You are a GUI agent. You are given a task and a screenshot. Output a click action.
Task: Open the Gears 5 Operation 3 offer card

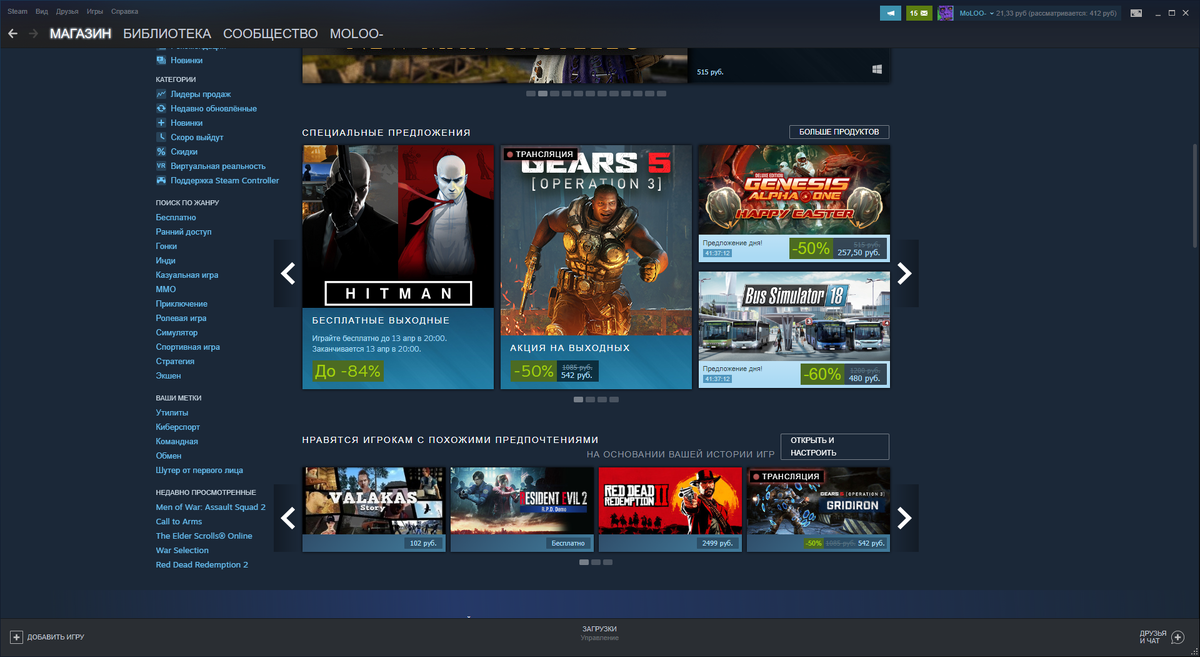point(596,267)
